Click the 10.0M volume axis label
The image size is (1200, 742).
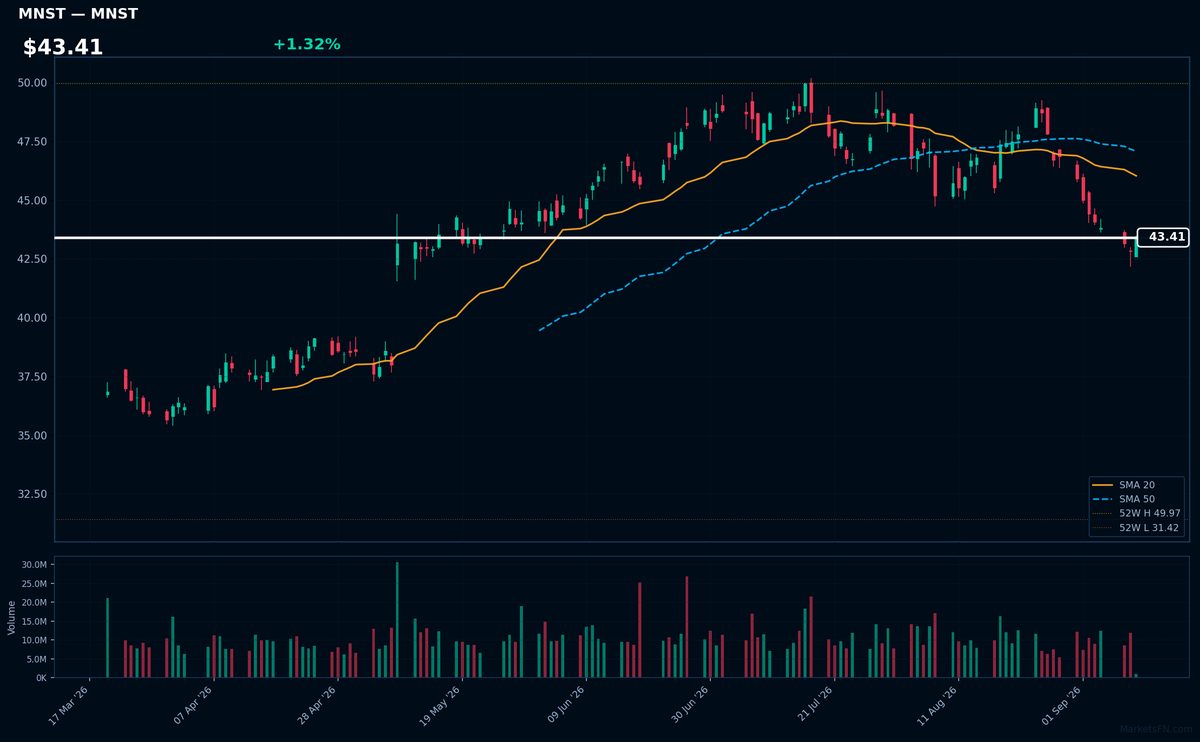point(35,640)
